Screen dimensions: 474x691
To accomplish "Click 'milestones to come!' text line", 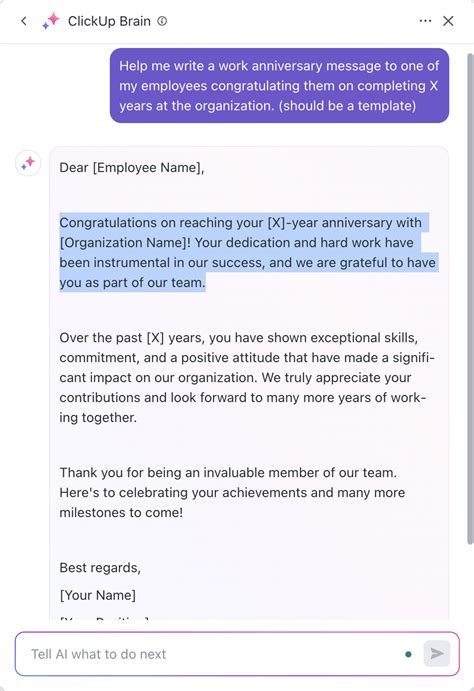I will tap(121, 513).
